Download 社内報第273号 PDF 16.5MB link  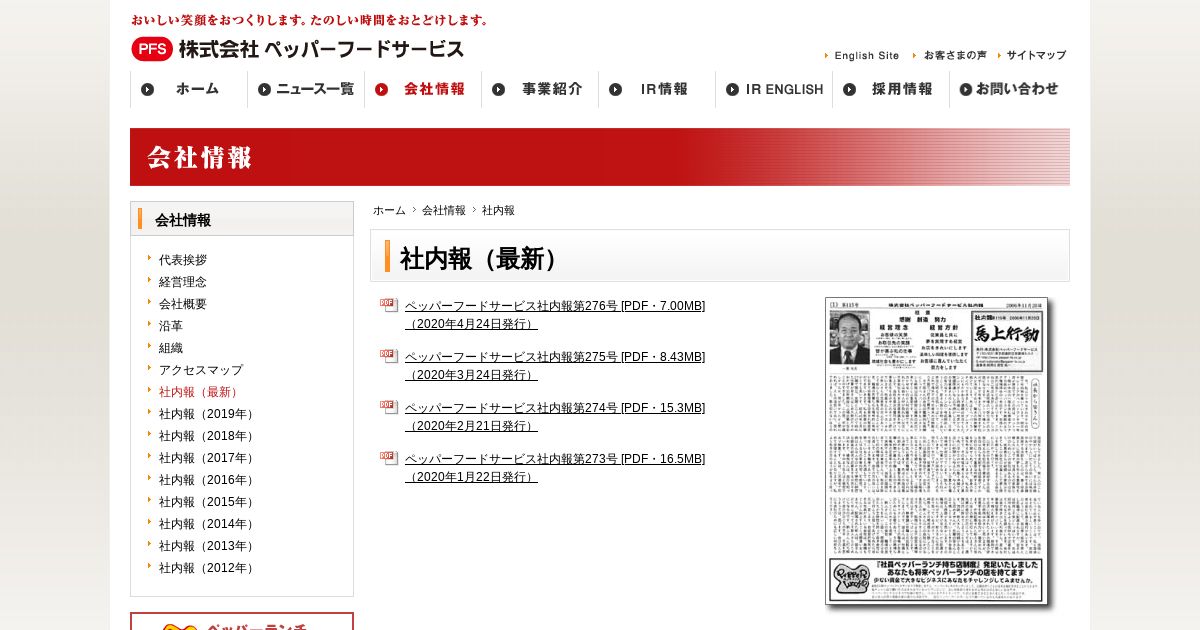(555, 468)
